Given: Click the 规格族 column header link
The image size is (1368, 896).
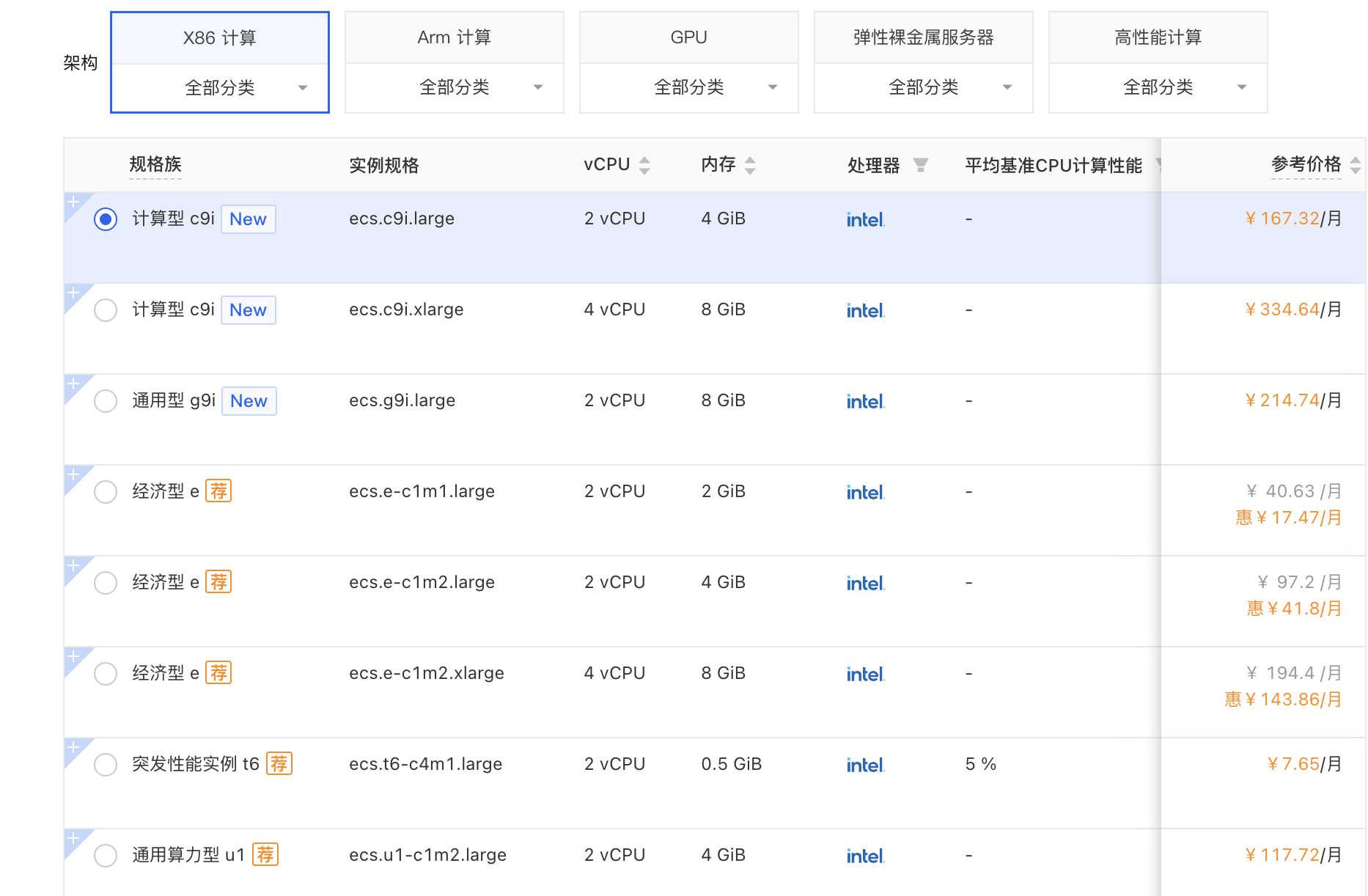Looking at the screenshot, I should 155,164.
